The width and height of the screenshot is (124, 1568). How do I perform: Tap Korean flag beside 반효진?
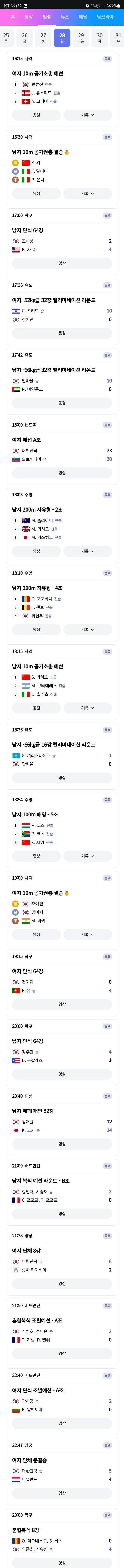(26, 85)
